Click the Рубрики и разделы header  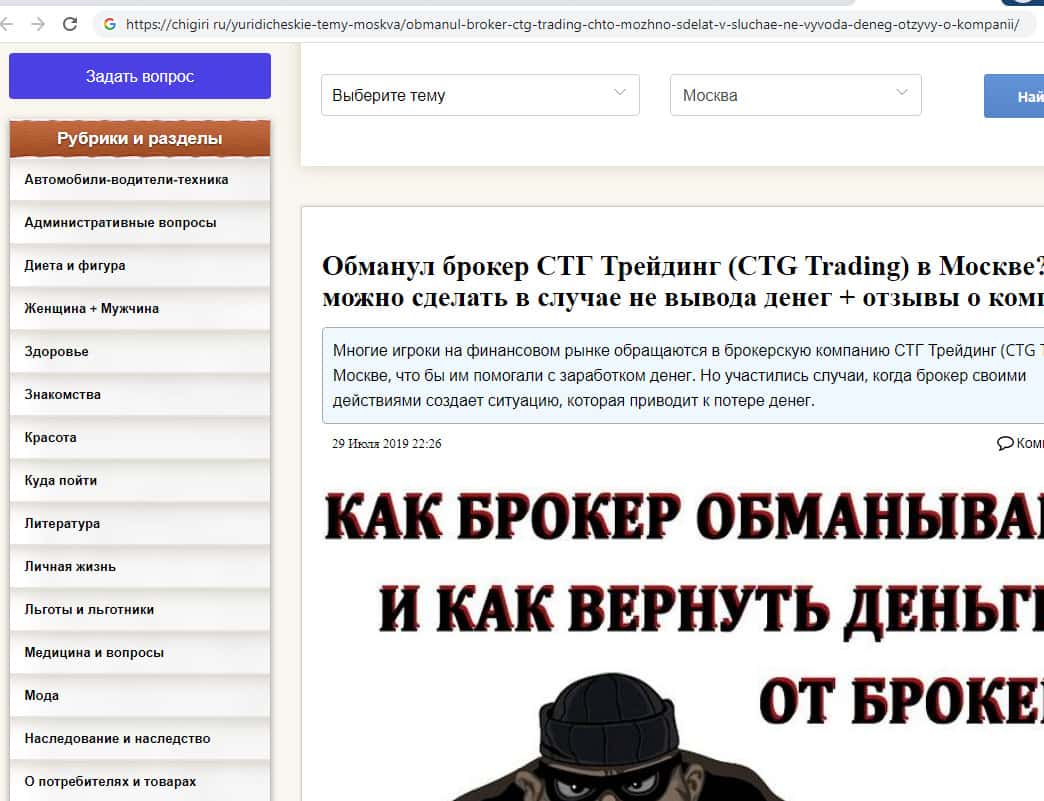[140, 138]
